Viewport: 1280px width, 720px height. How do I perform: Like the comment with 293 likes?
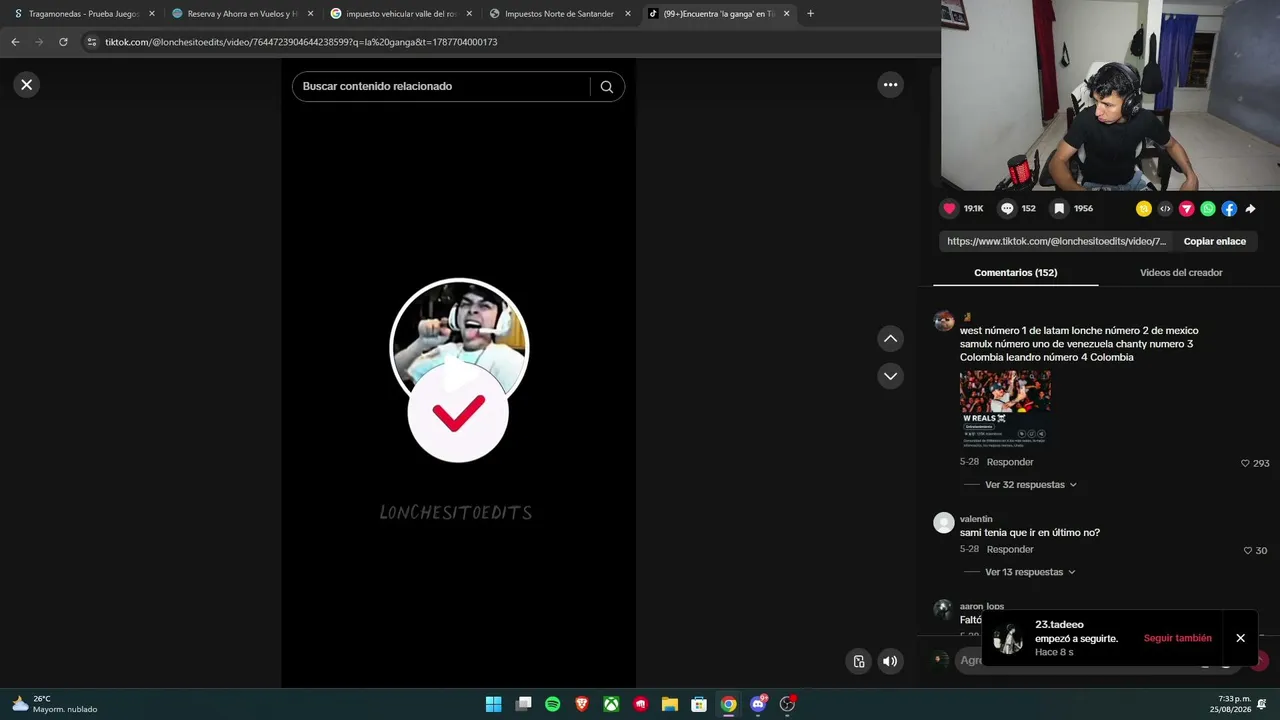click(1246, 463)
